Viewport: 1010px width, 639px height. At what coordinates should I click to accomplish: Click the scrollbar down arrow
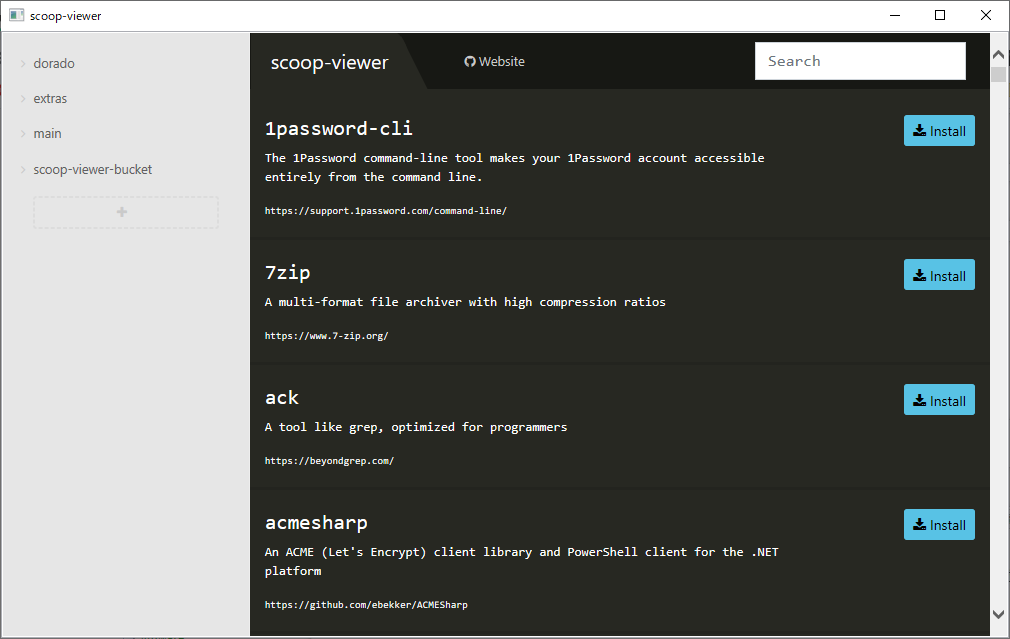[x=998, y=613]
